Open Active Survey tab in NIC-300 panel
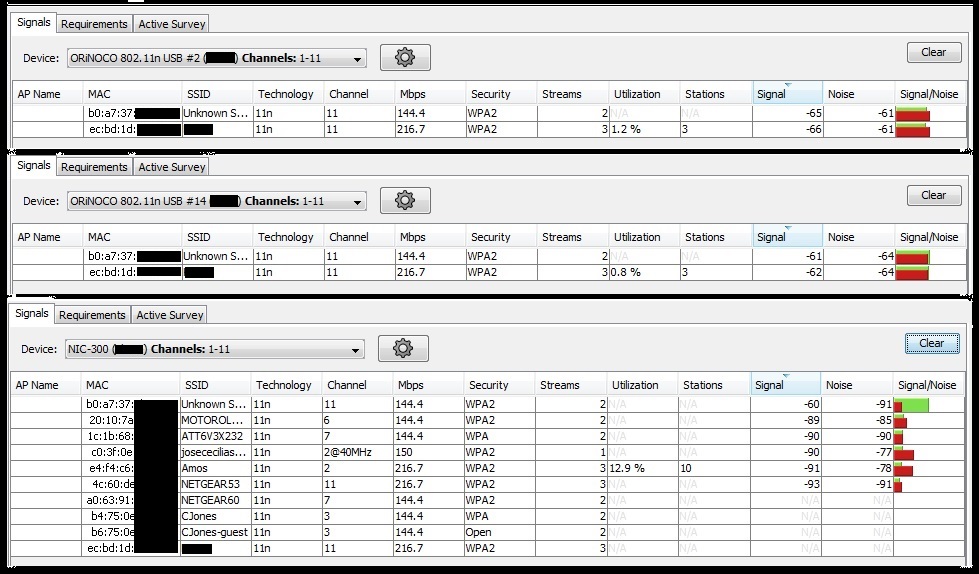The image size is (979, 574). (x=169, y=315)
